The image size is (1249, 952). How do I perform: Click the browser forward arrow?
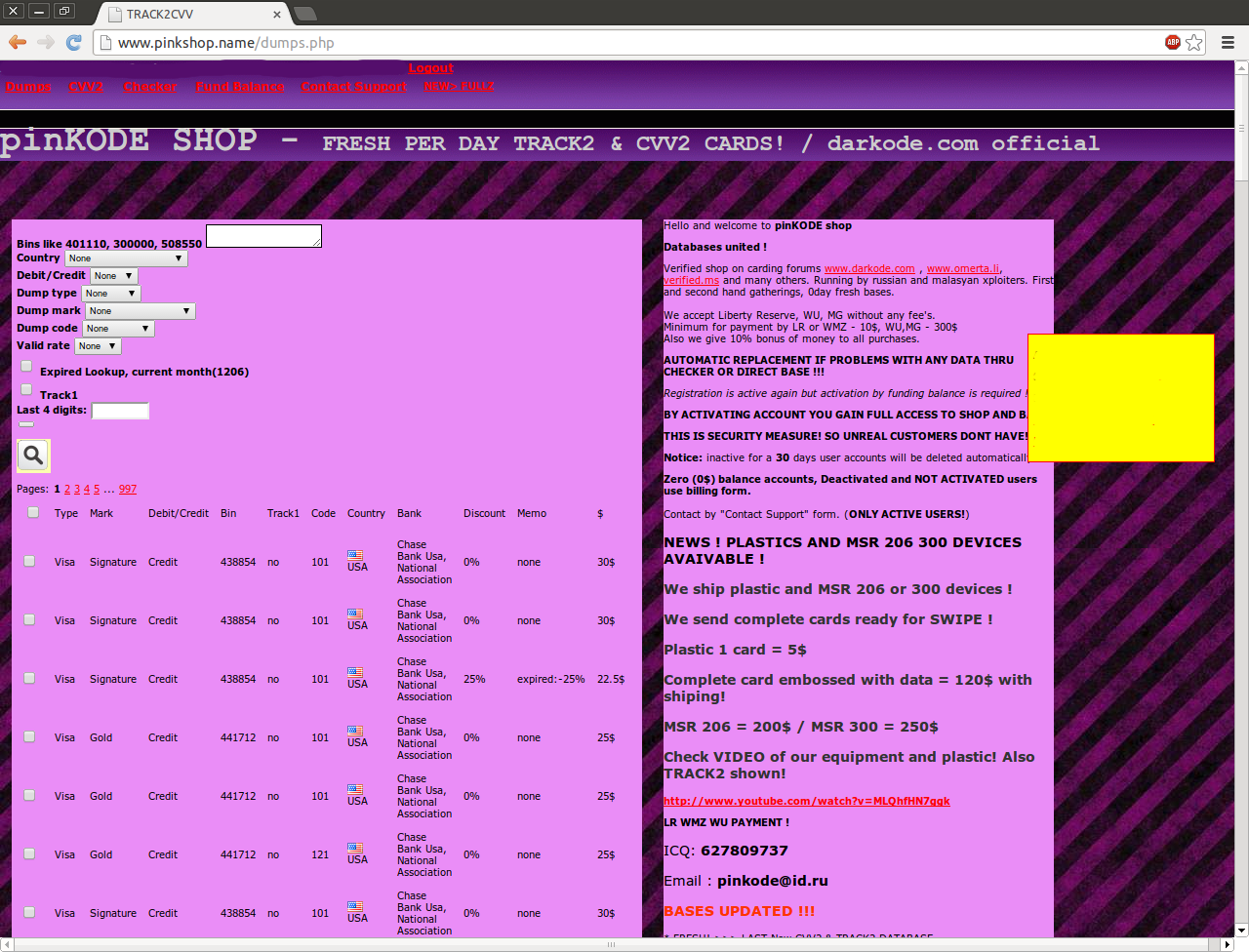pos(45,42)
